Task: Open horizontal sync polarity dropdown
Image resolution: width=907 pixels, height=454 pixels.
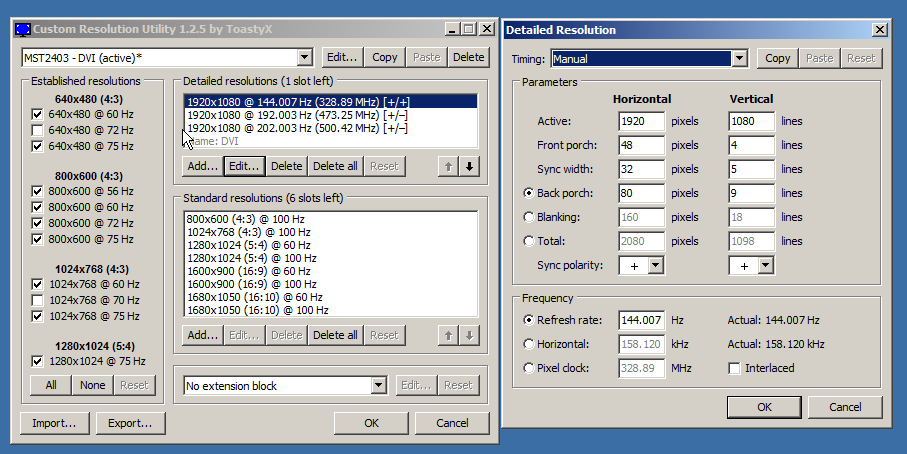Action: pyautogui.click(x=655, y=265)
